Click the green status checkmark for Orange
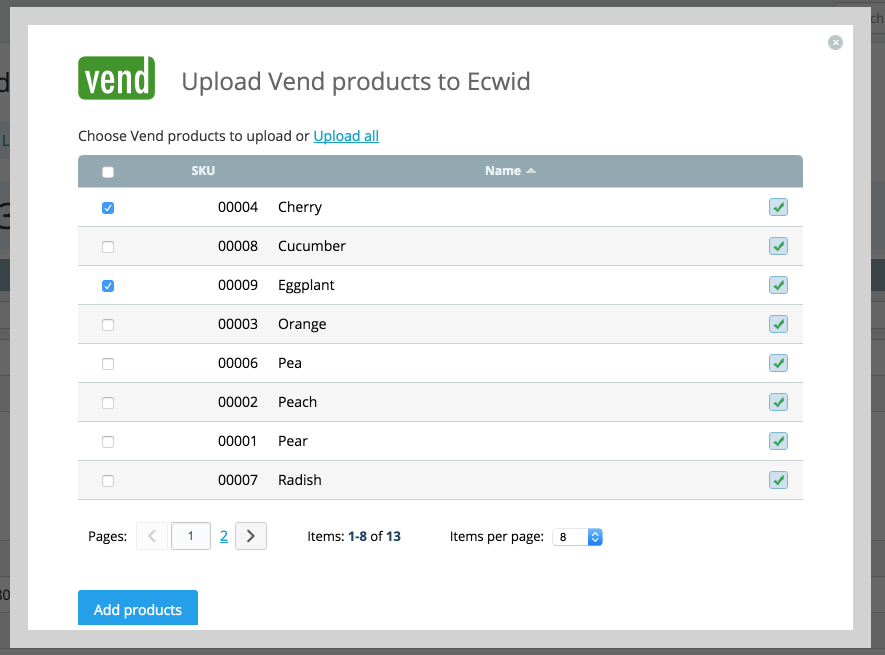The width and height of the screenshot is (885, 655). [x=778, y=324]
